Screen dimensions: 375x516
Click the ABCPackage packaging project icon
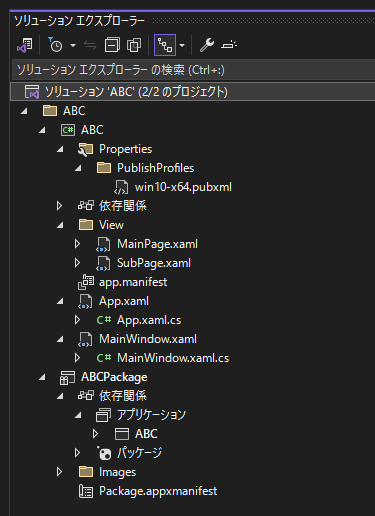pos(67,378)
